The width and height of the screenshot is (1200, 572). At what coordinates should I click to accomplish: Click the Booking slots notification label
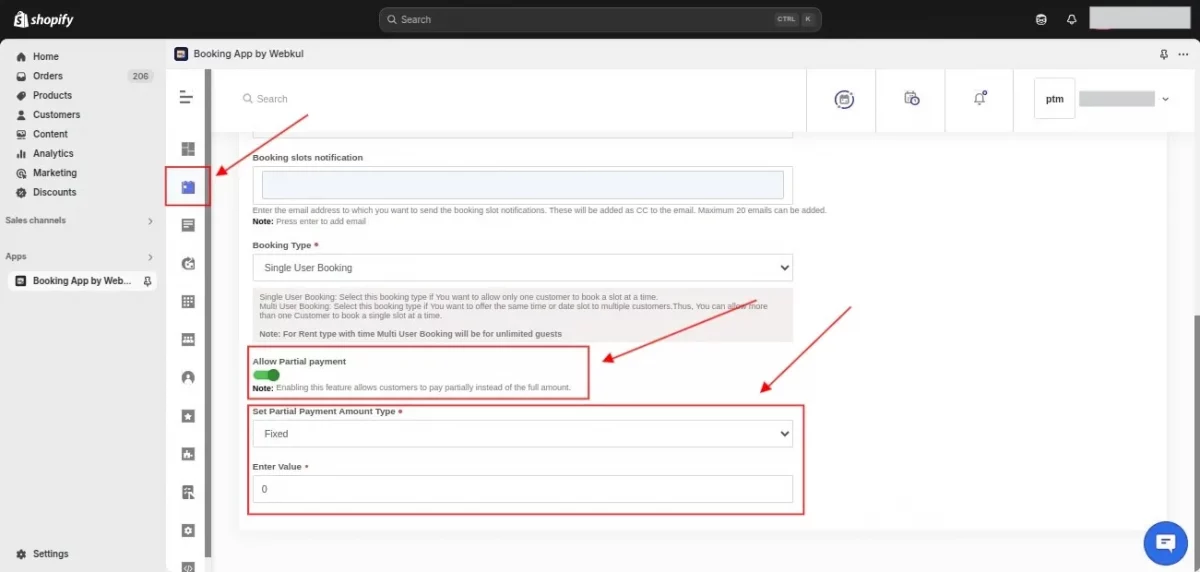coord(308,157)
